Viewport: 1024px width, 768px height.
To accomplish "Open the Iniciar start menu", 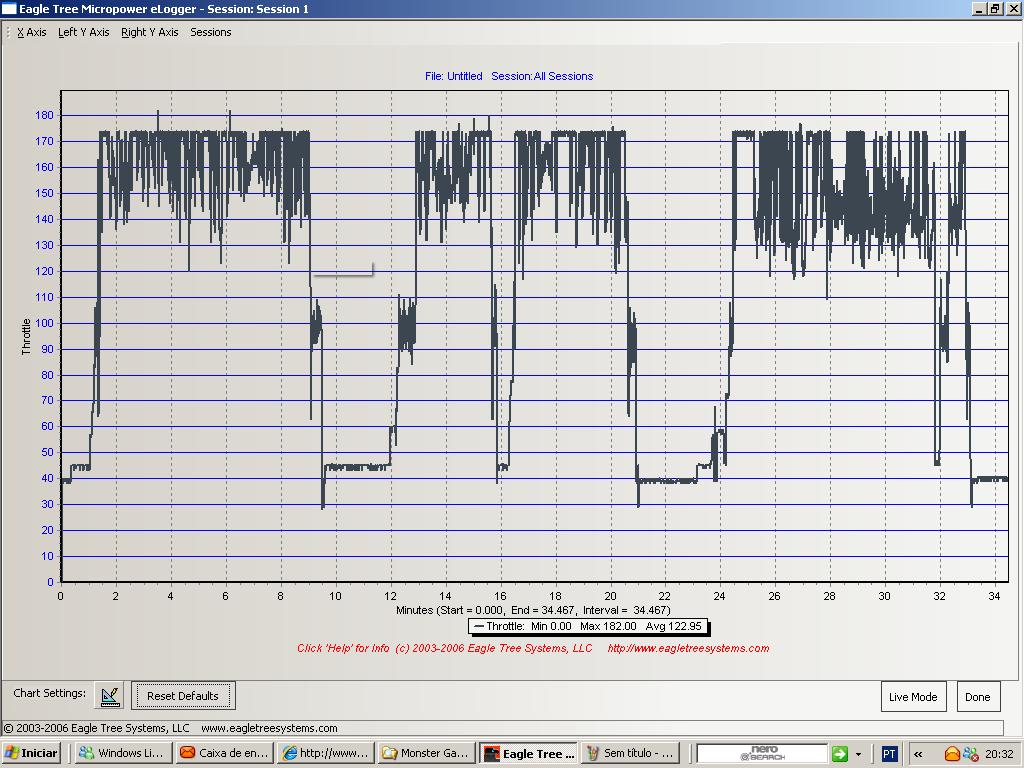I will click(32, 754).
